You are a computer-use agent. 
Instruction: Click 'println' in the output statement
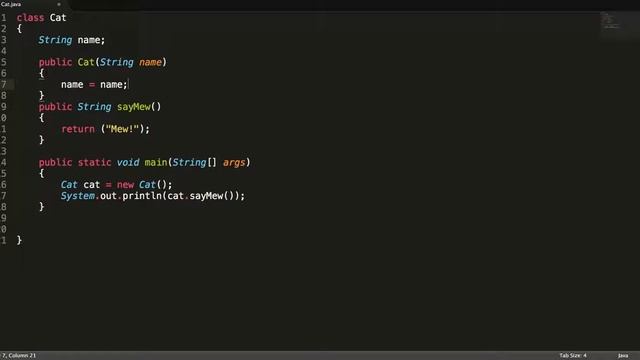[x=142, y=196]
